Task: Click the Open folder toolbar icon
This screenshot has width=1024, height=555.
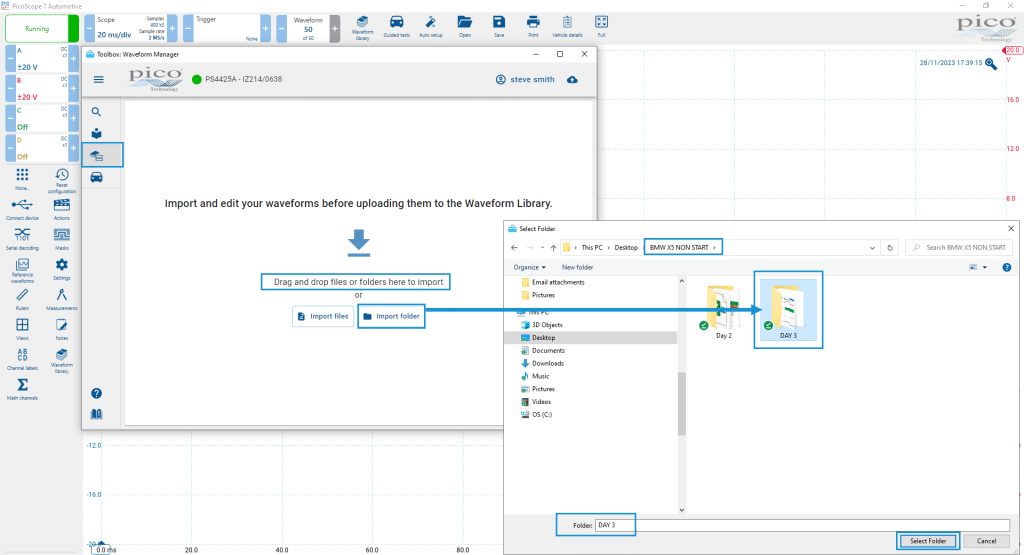Action: tap(464, 27)
